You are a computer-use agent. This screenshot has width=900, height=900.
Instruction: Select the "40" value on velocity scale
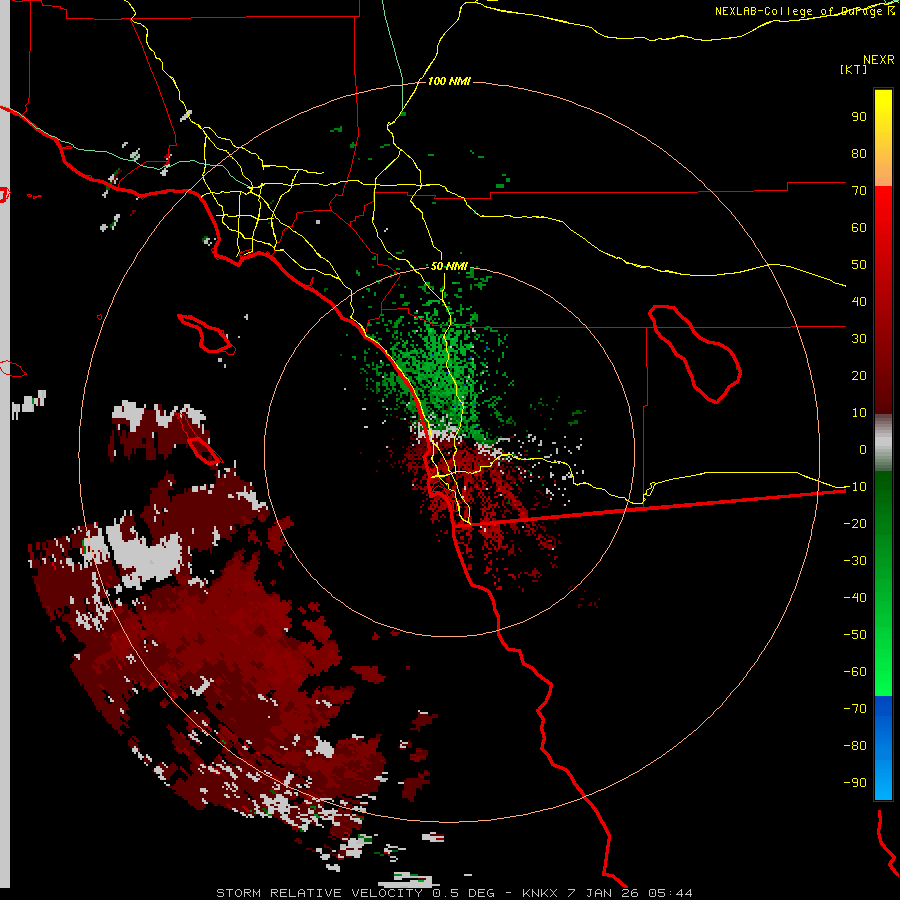(859, 302)
